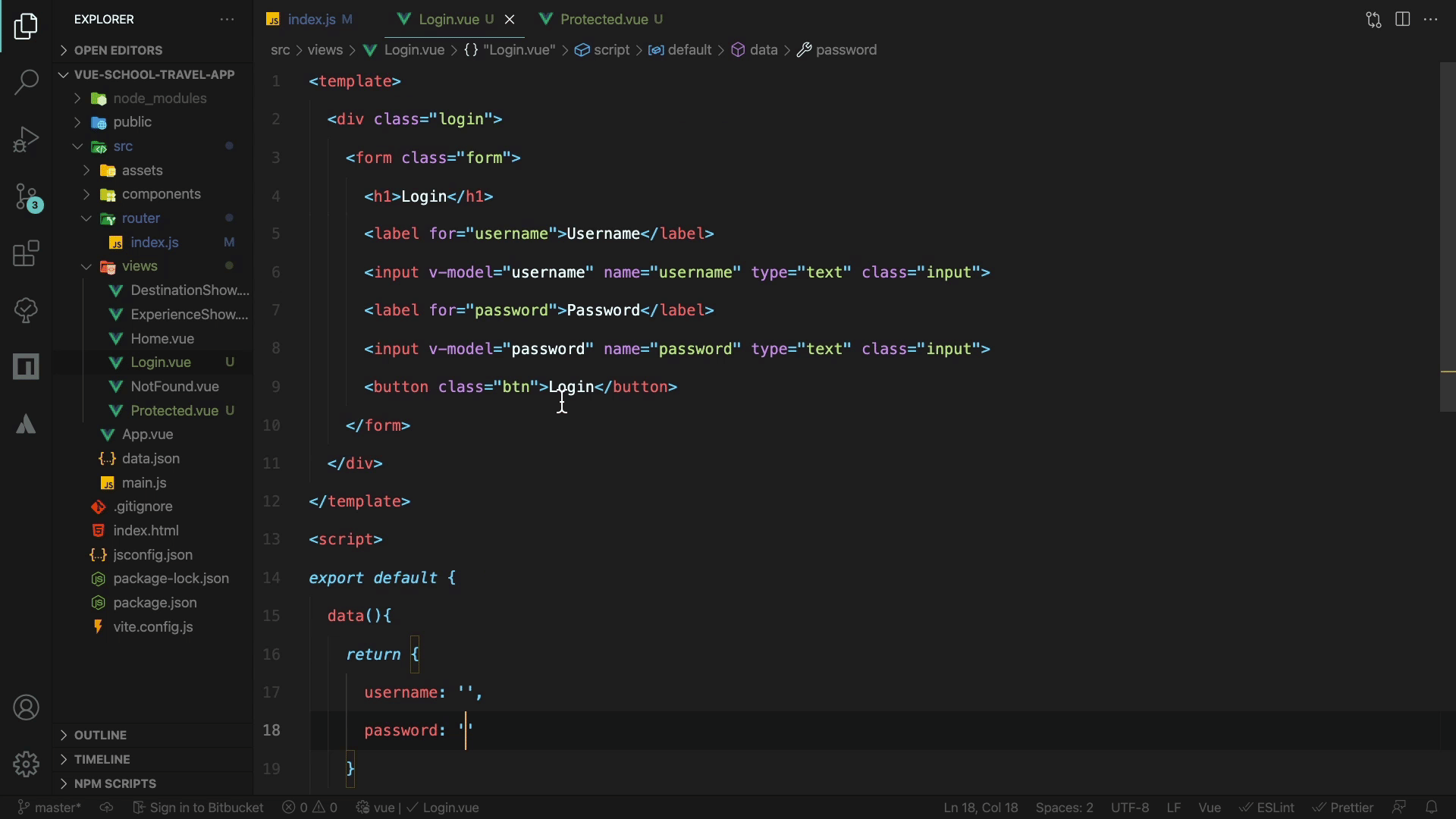This screenshot has height=819, width=1456.
Task: Click the editor vertical scrollbar thumb
Action: pos(1447,237)
